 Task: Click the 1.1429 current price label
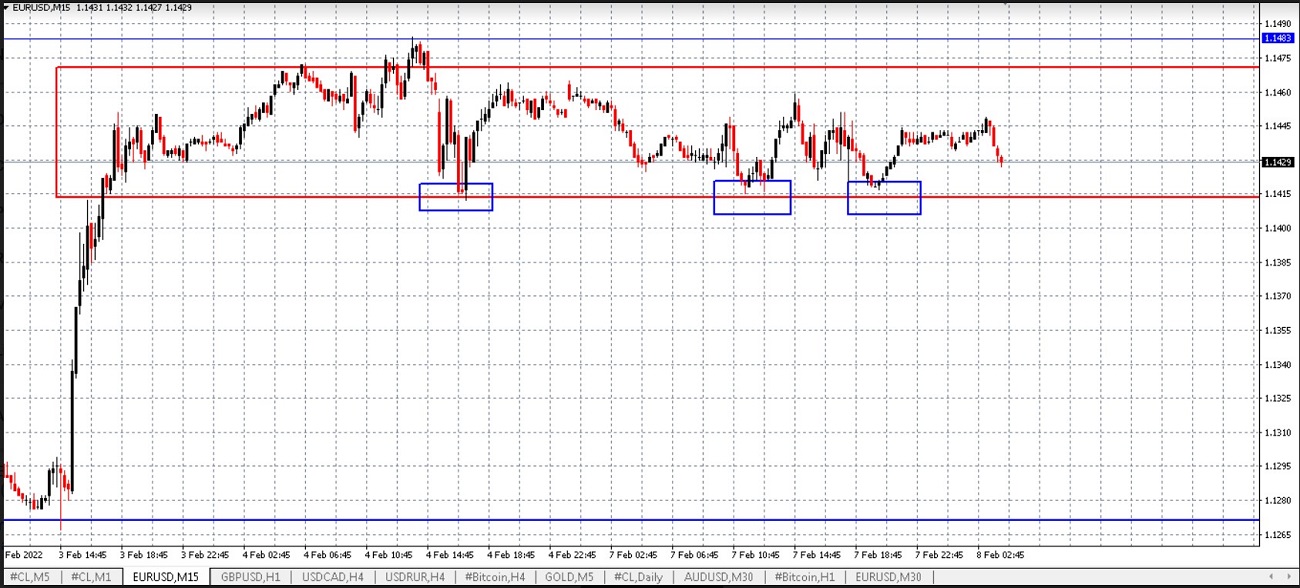point(1278,162)
